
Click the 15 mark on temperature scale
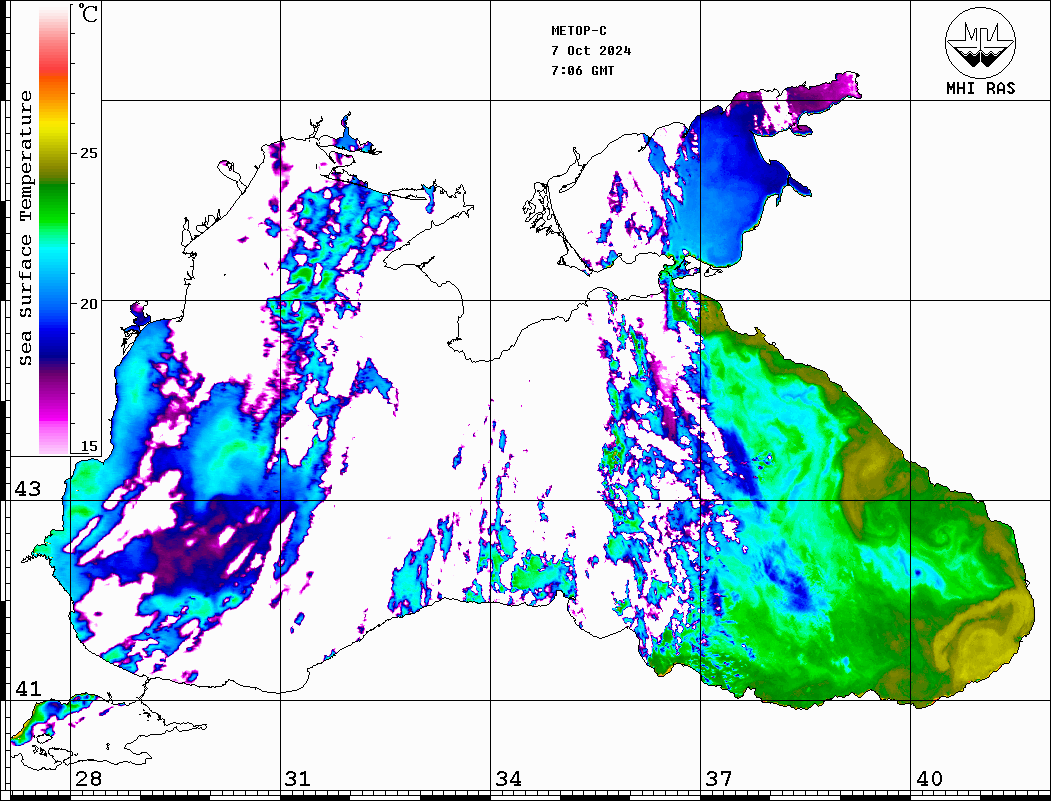tap(89, 446)
